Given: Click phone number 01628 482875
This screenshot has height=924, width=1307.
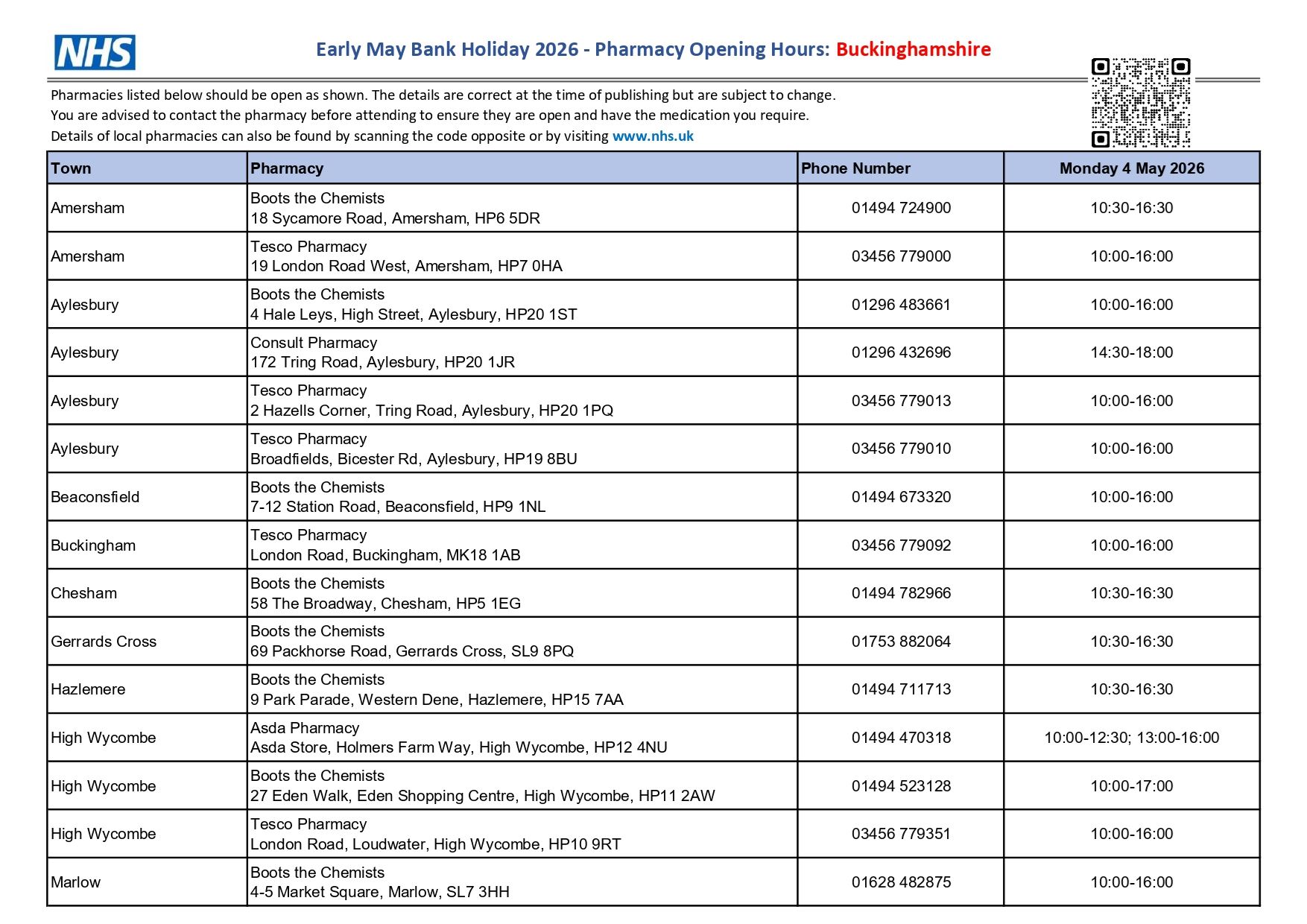Looking at the screenshot, I should coord(901,882).
